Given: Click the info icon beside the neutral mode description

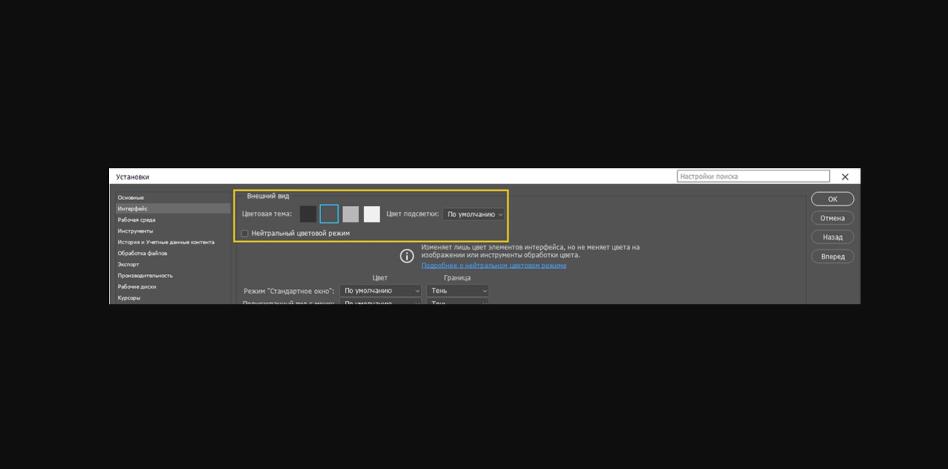Looking at the screenshot, I should click(407, 256).
